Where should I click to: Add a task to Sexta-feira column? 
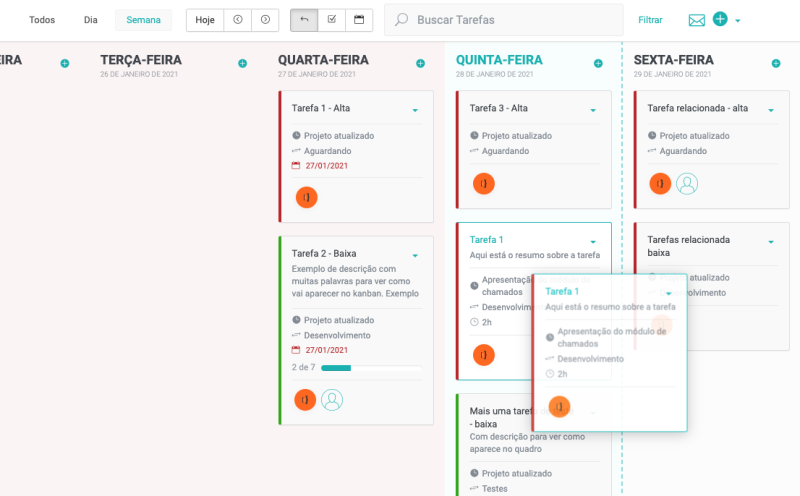(776, 63)
